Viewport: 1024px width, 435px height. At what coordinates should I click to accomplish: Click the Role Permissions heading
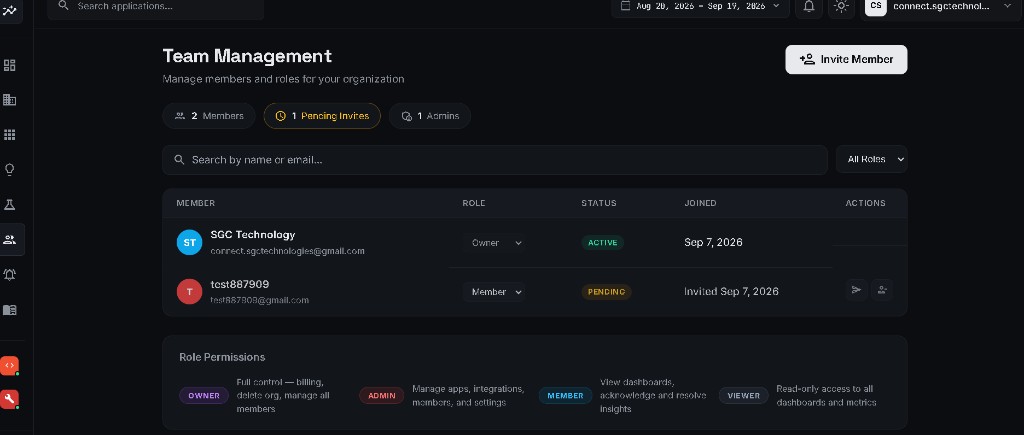[x=222, y=357]
